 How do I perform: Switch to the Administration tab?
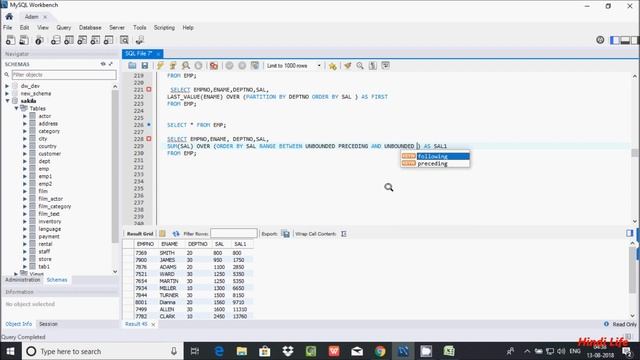[x=23, y=280]
